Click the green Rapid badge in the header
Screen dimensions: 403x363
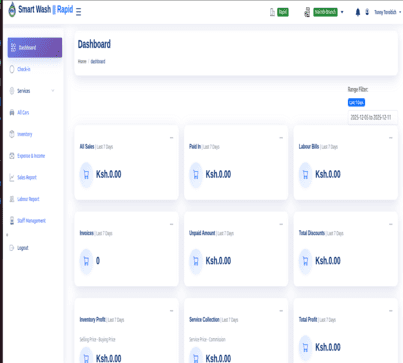point(283,12)
